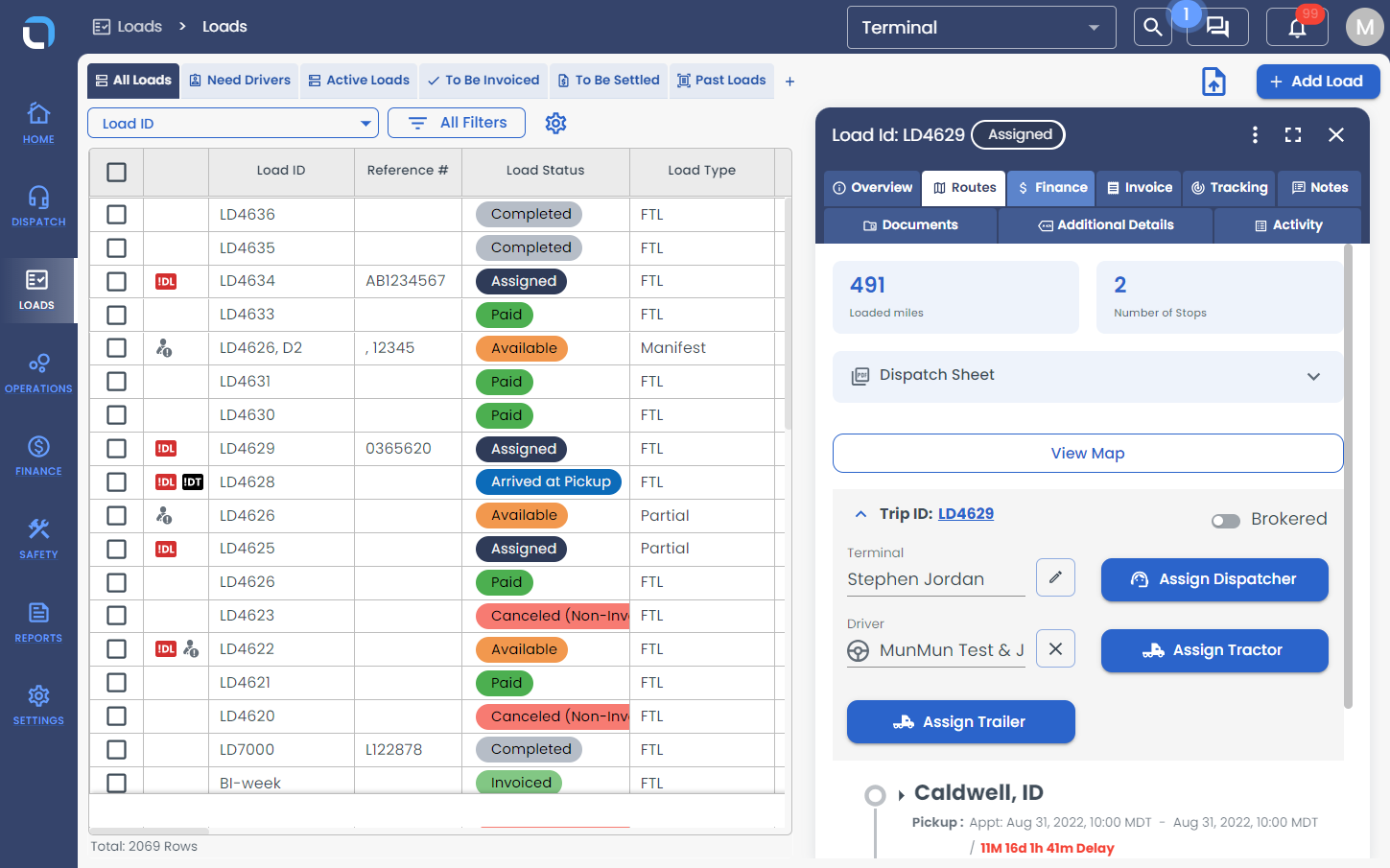
Task: Click the load detail panel scrollbar
Action: pyautogui.click(x=1348, y=476)
